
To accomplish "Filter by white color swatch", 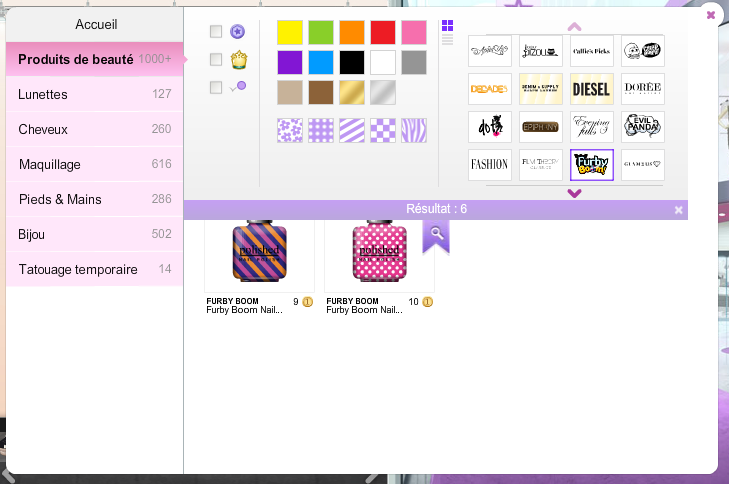I will 383,62.
